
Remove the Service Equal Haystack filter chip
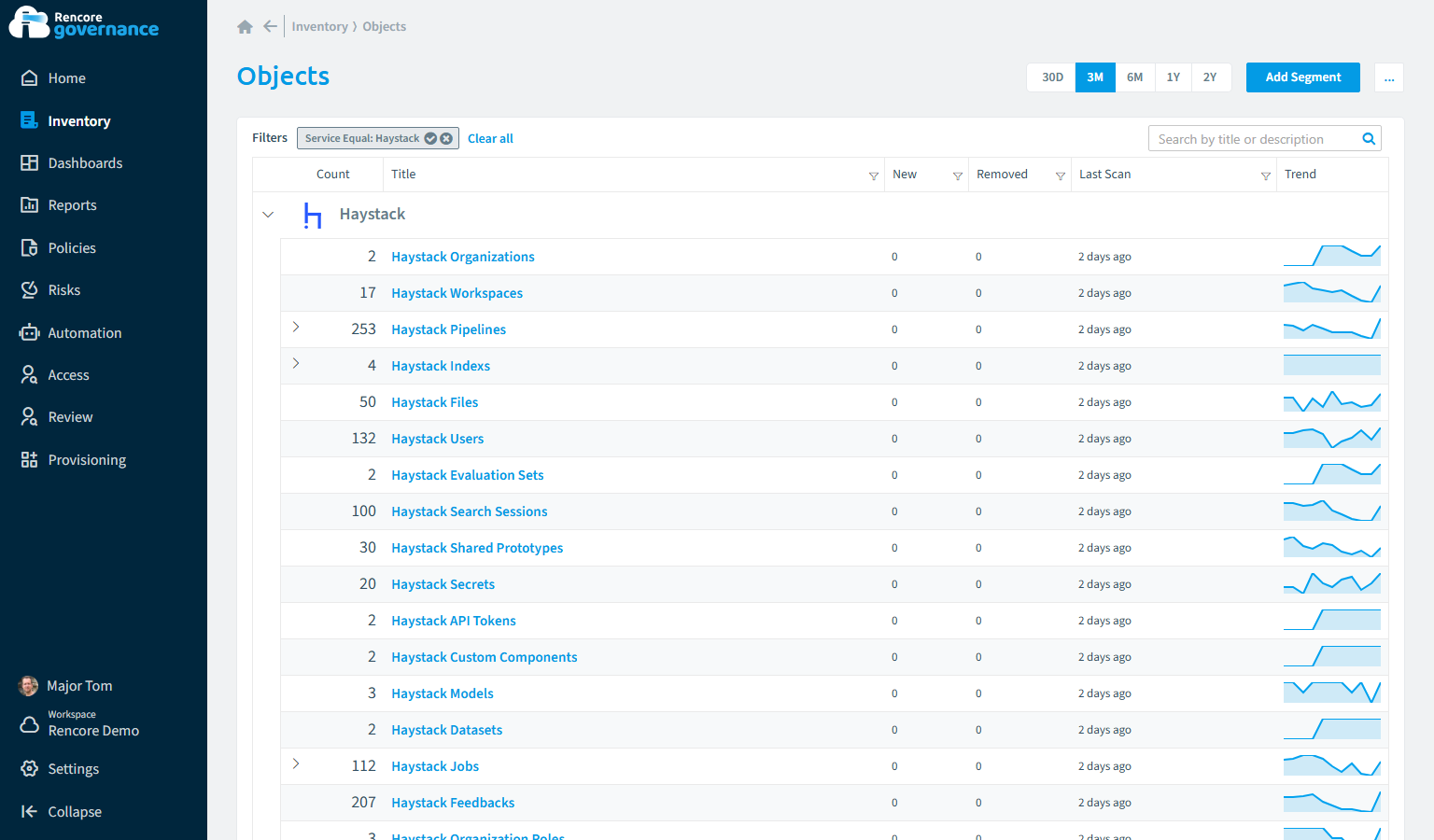pos(446,138)
